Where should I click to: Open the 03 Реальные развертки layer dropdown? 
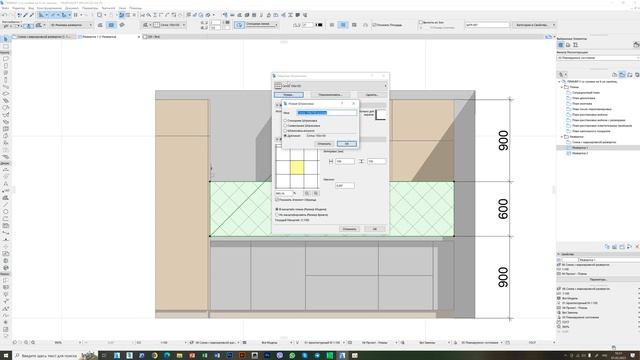(71, 25)
